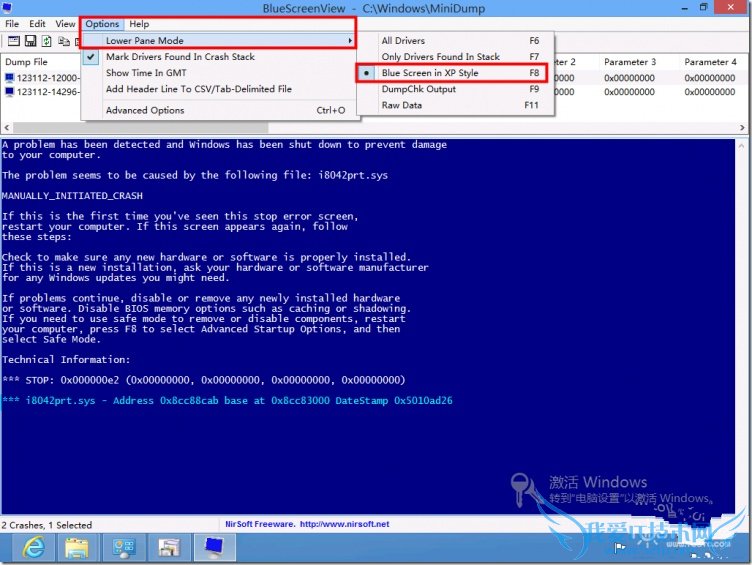This screenshot has width=752, height=565.
Task: Enable Add Header Line To CSV/Tab-Delimited File
Action: tap(199, 89)
